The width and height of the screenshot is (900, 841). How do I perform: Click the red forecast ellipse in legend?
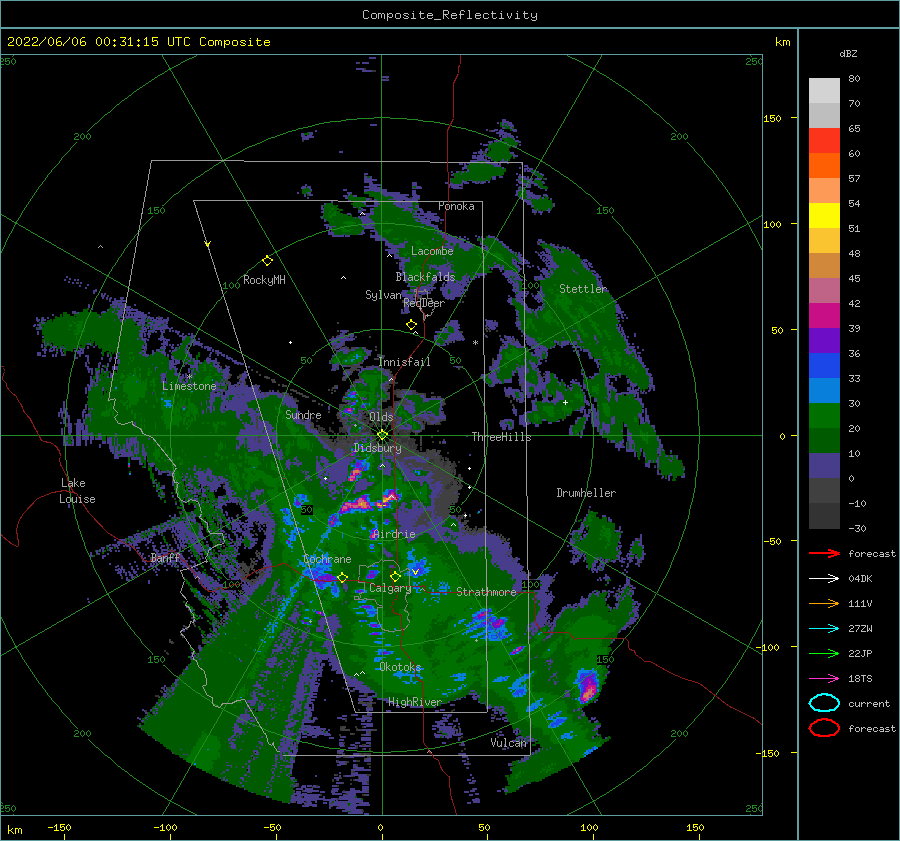[824, 728]
